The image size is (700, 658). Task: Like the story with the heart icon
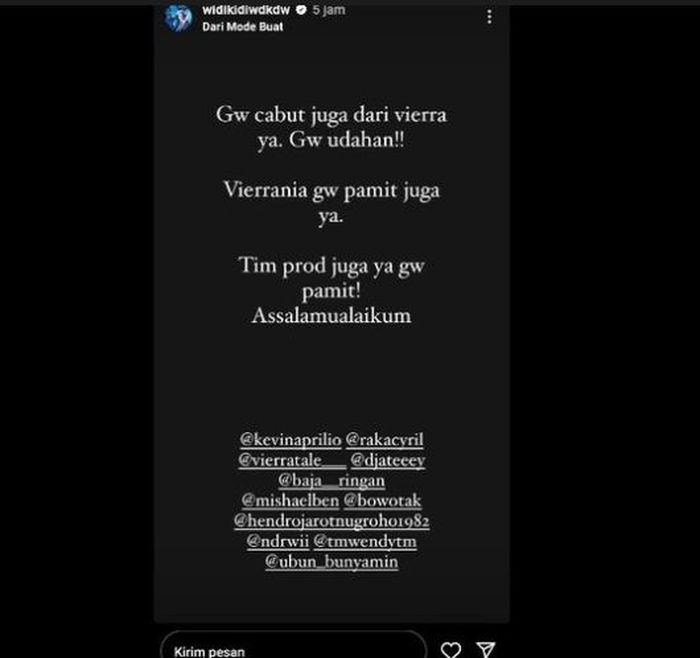[x=450, y=650]
